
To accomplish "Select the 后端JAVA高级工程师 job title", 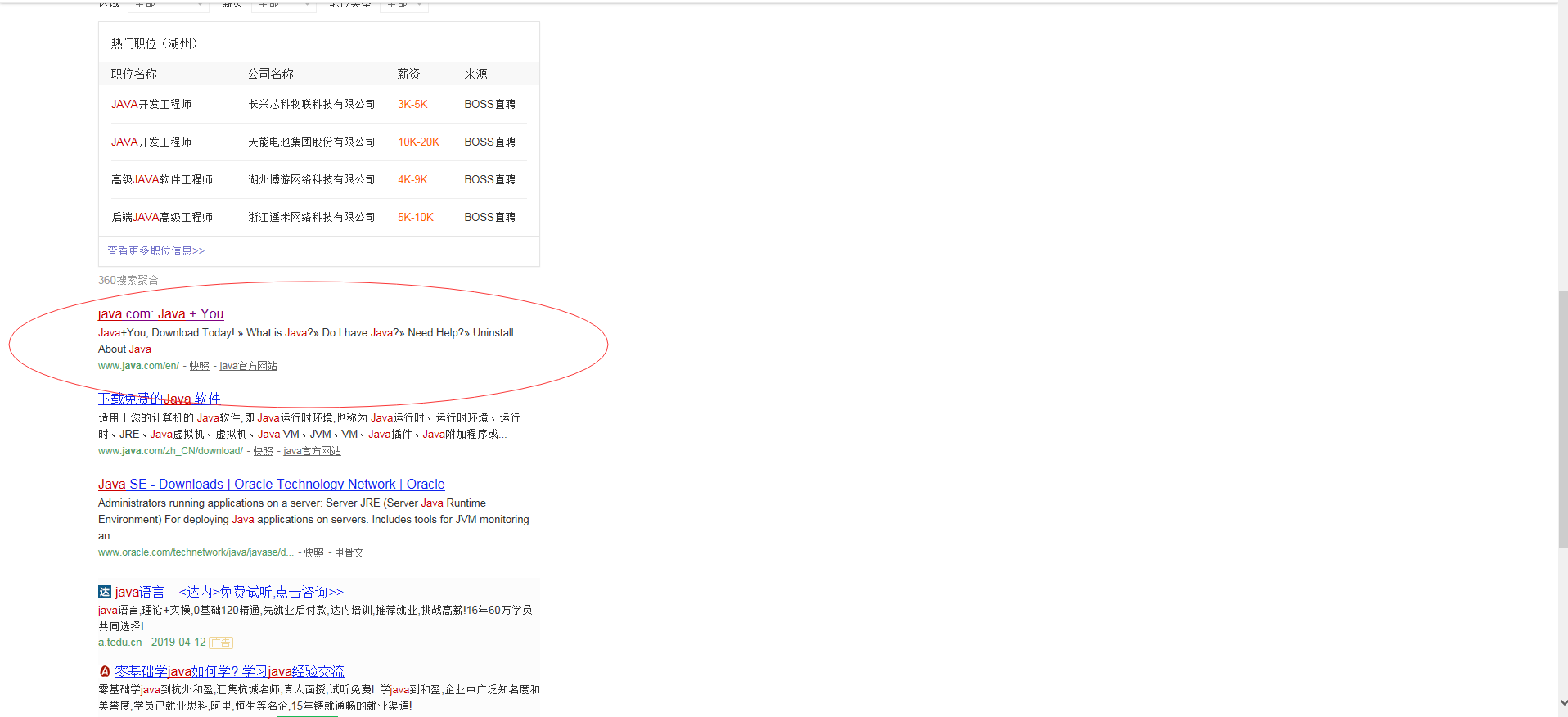I will tap(162, 217).
